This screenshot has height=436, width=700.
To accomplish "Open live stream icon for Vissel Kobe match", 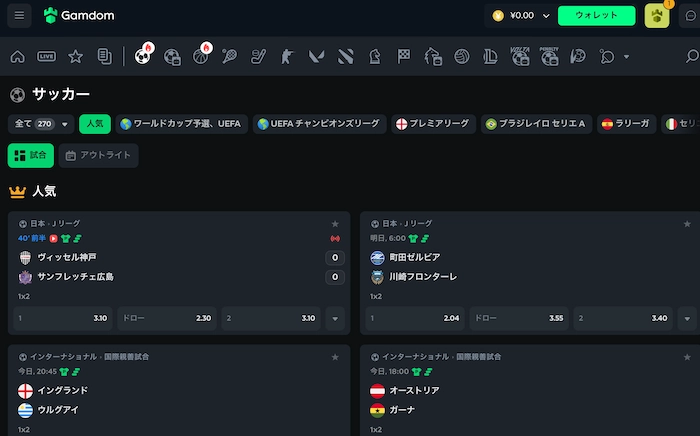I will (x=54, y=239).
